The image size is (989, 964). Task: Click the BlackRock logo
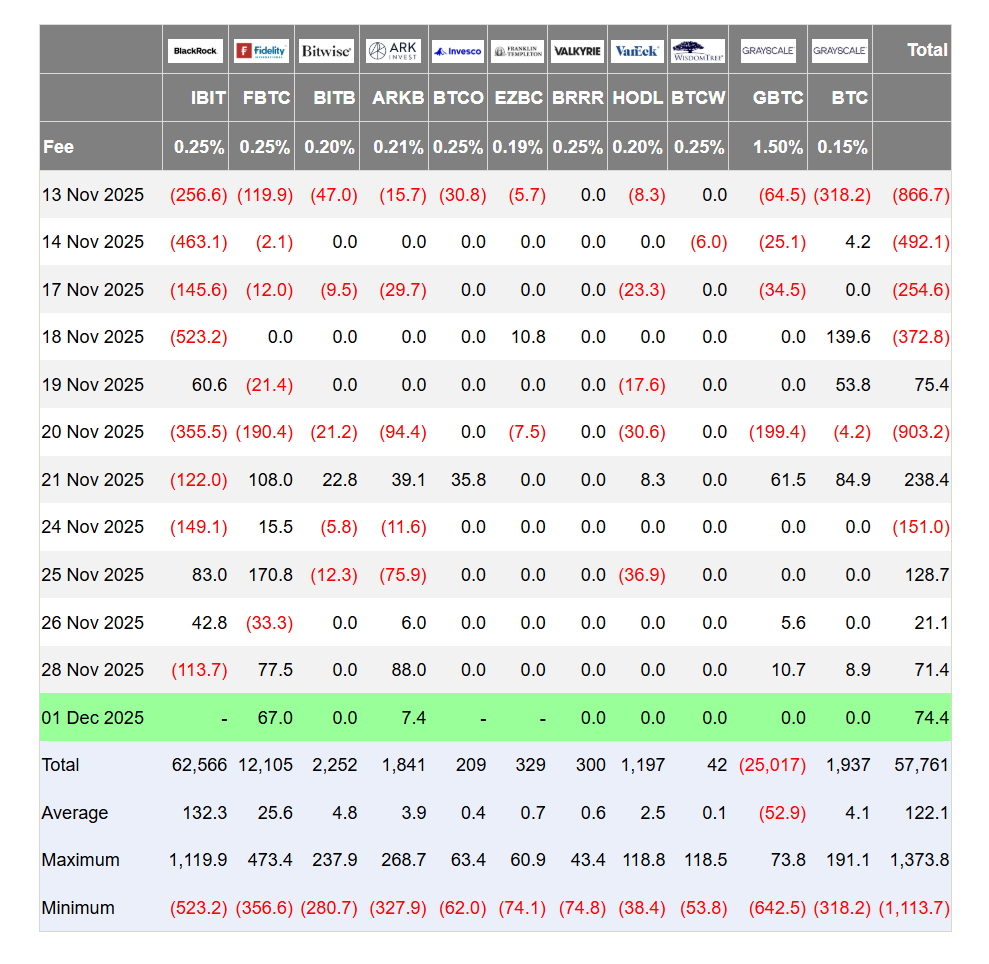(x=195, y=50)
